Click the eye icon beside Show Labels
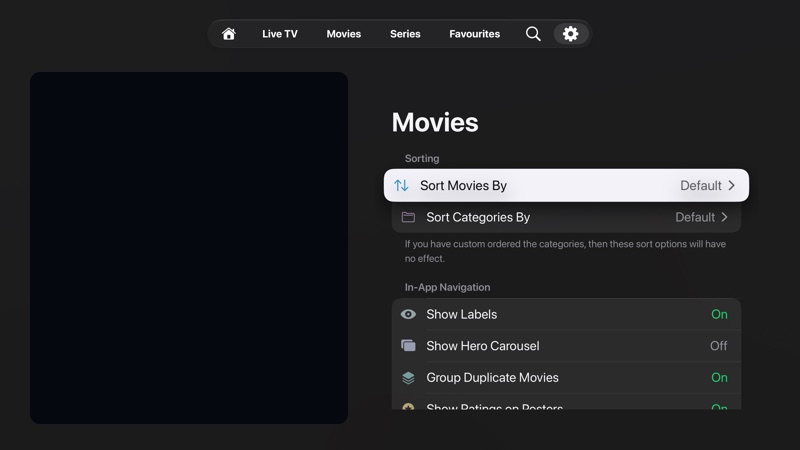Screen dimensions: 800x450 point(408,314)
